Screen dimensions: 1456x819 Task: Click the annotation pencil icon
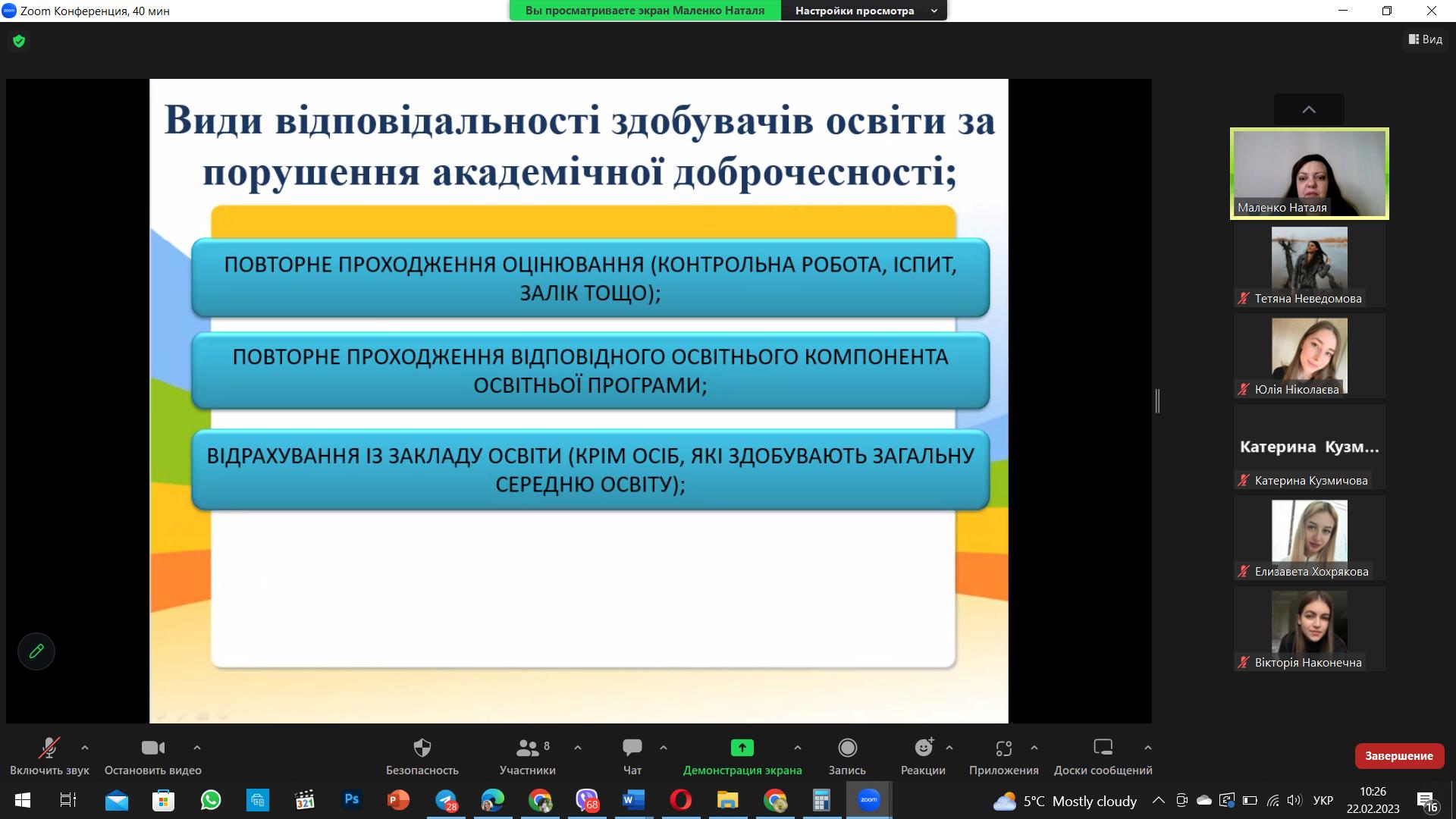[x=36, y=651]
